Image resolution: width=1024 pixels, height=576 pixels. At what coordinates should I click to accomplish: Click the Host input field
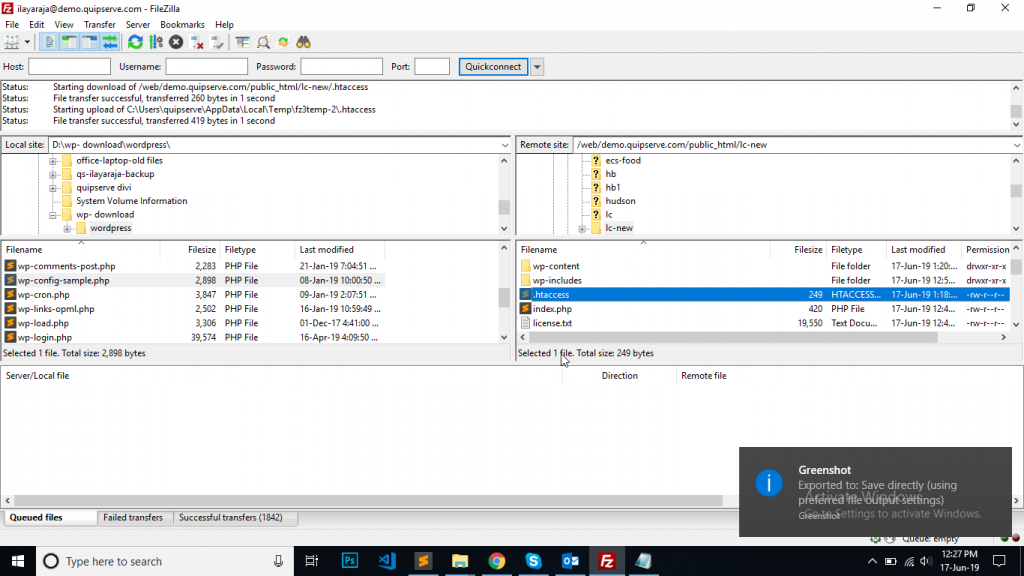click(x=69, y=67)
